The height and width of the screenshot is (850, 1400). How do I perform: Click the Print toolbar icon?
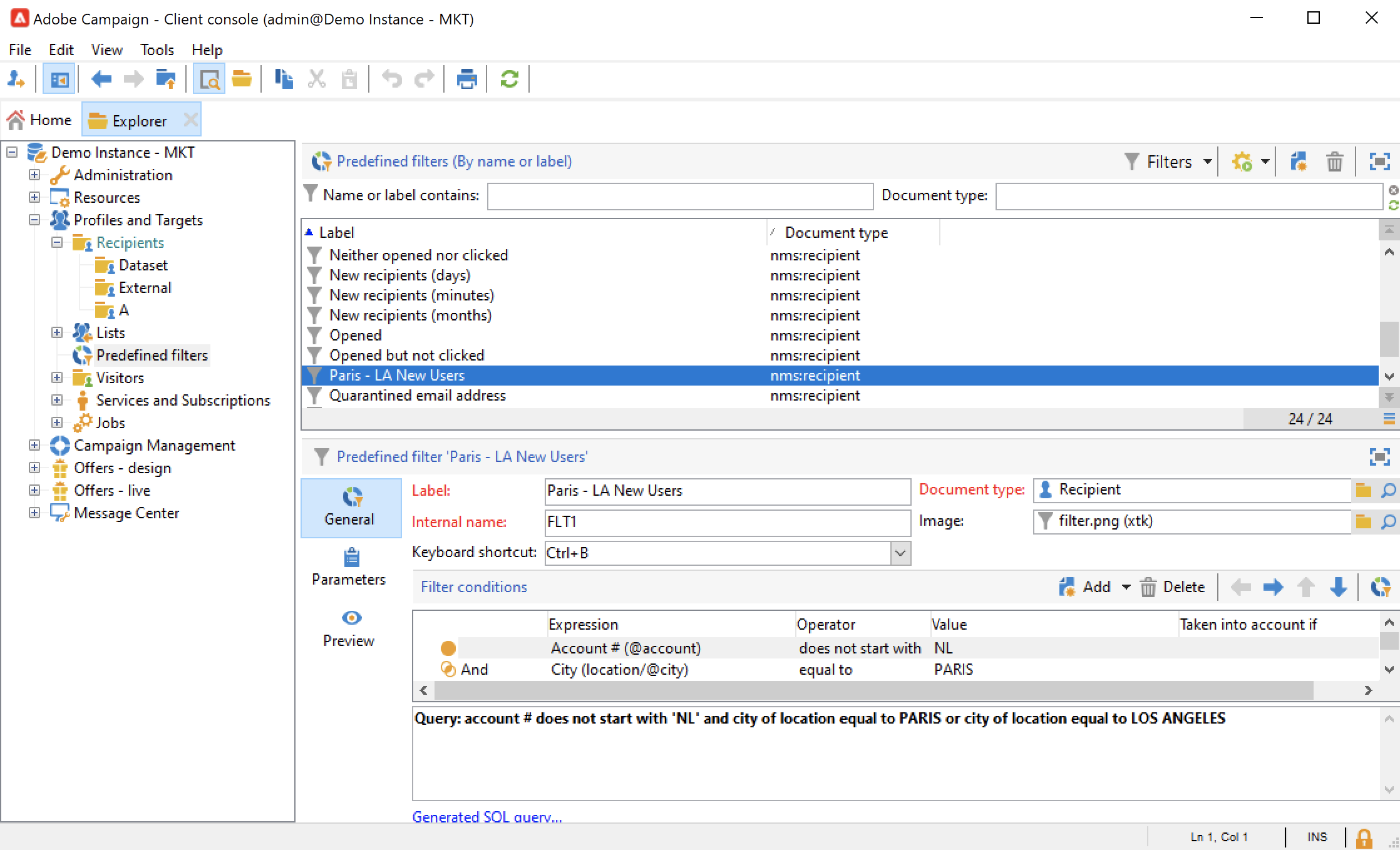466,79
